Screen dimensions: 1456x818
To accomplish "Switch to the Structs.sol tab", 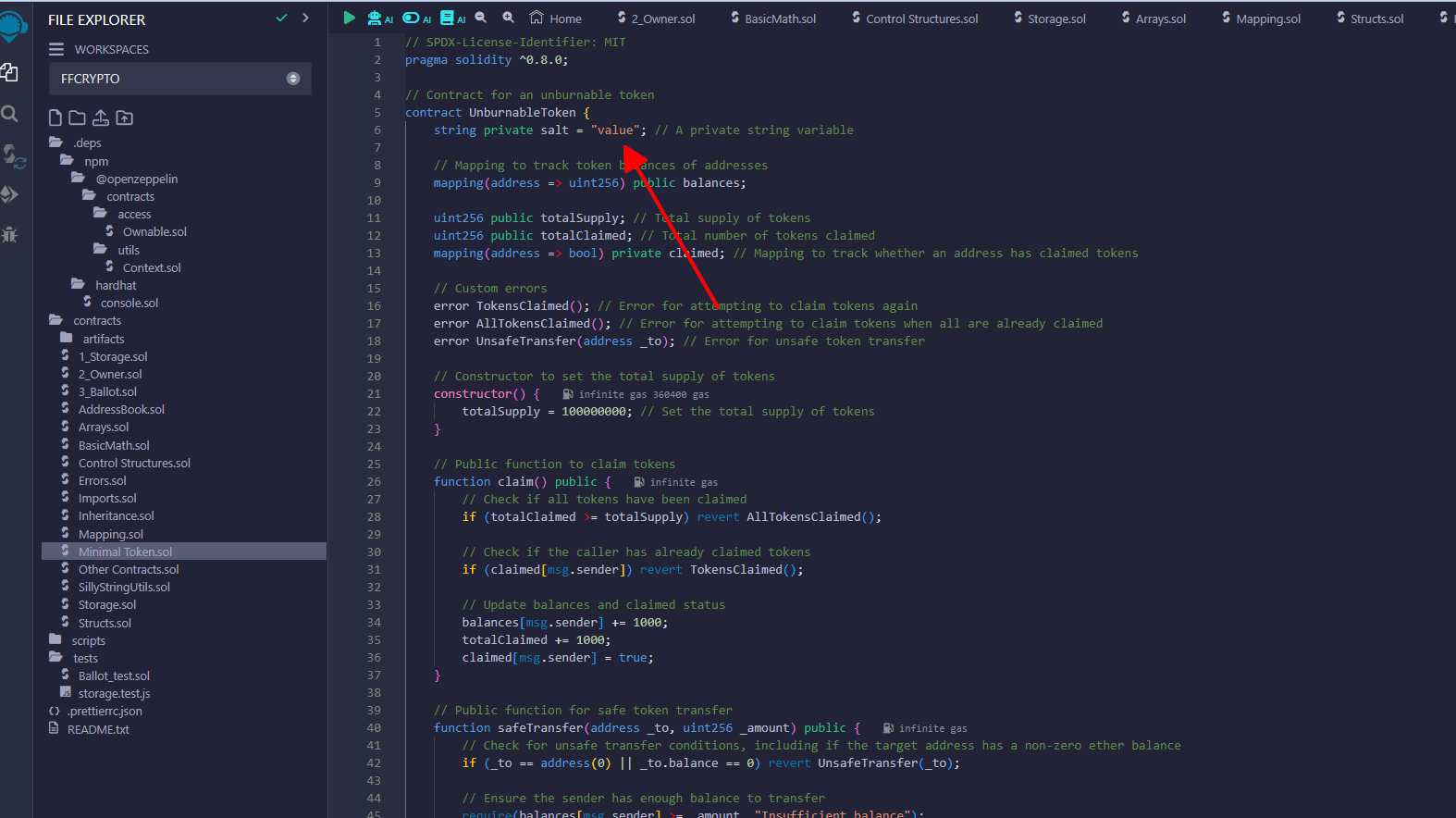I will click(x=1370, y=18).
